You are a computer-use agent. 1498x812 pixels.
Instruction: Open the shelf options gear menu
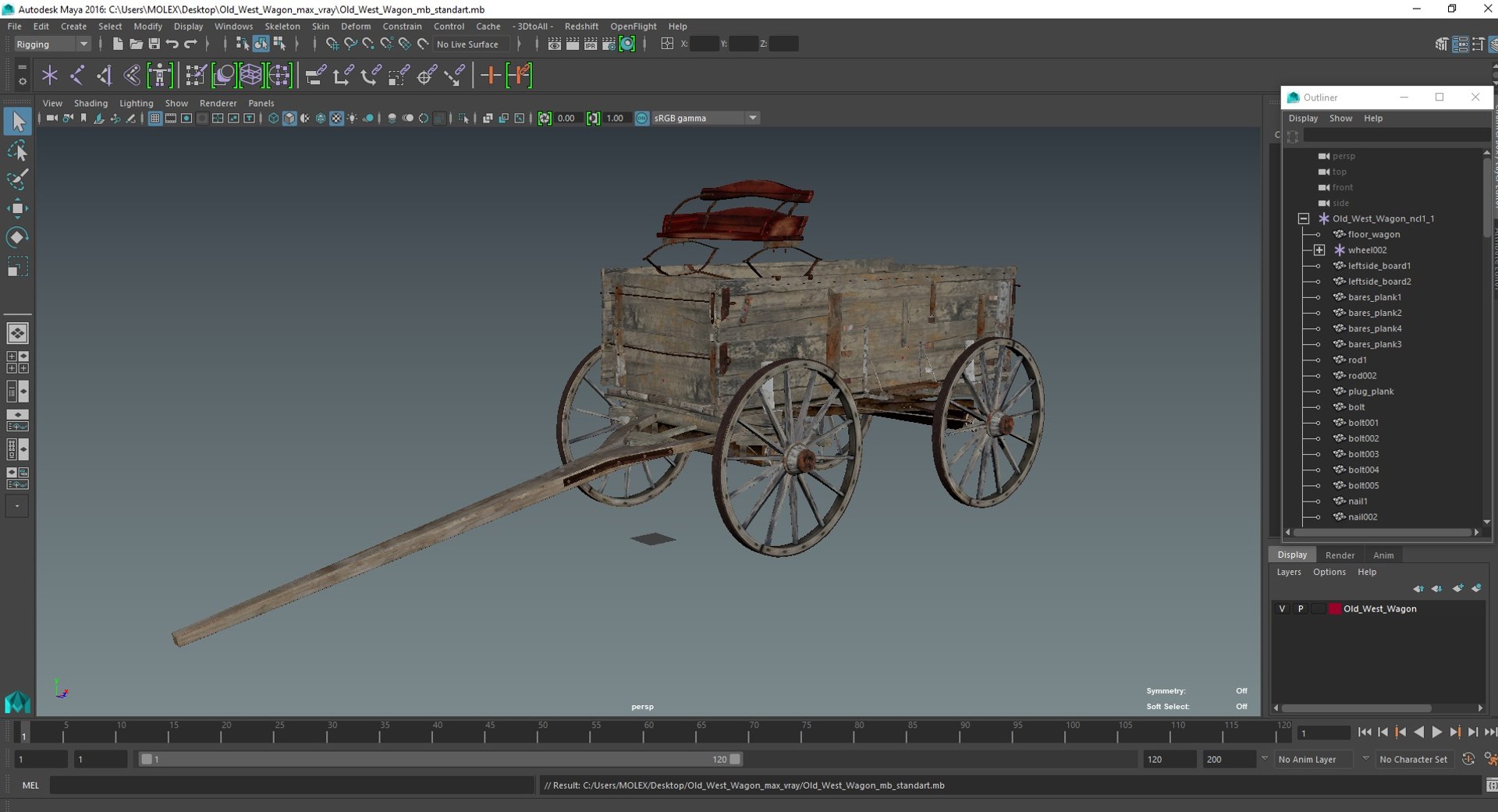point(22,81)
